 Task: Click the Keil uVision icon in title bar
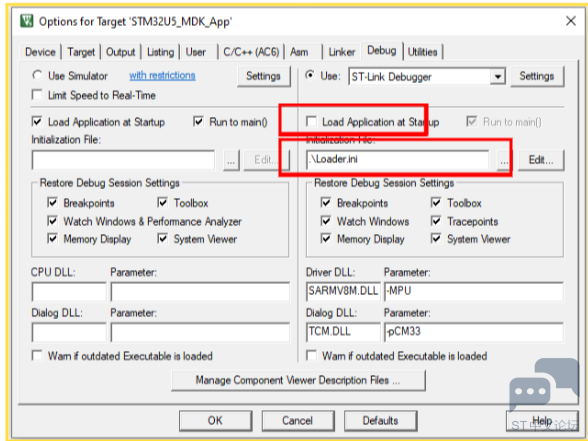(27, 21)
